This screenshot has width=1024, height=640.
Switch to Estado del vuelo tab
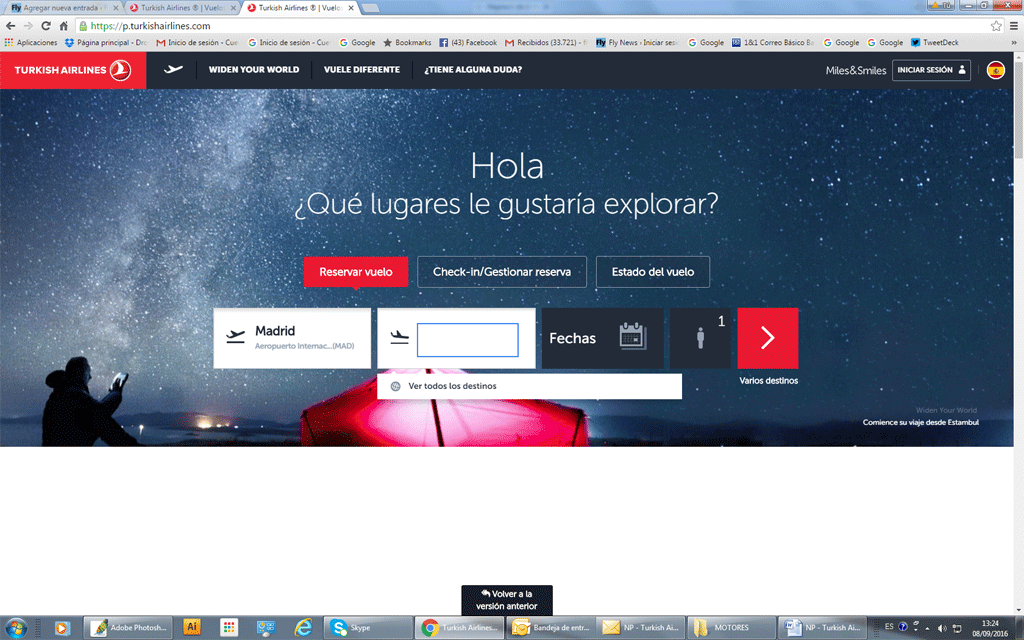pos(653,272)
